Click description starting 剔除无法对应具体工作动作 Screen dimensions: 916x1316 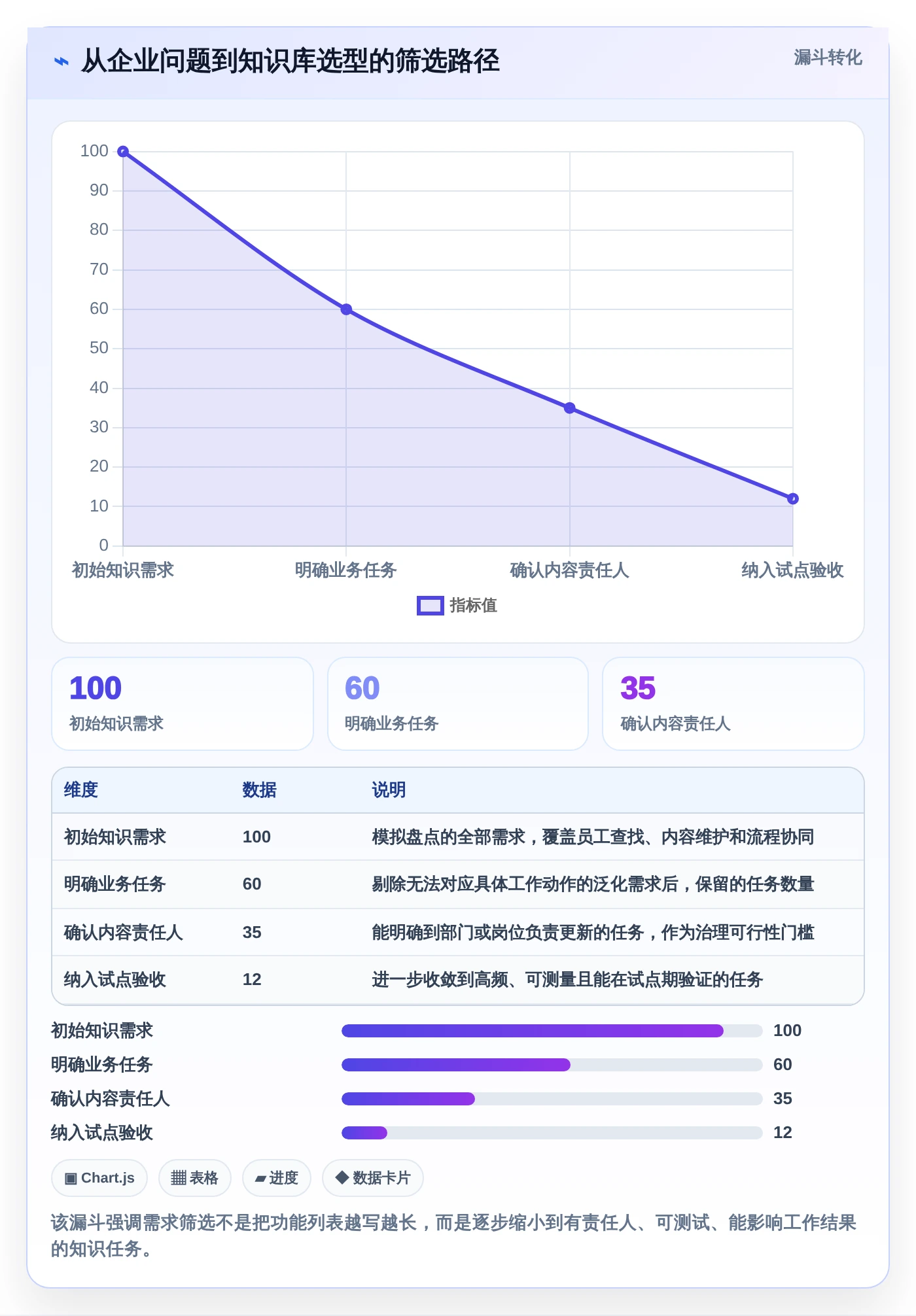[x=593, y=884]
